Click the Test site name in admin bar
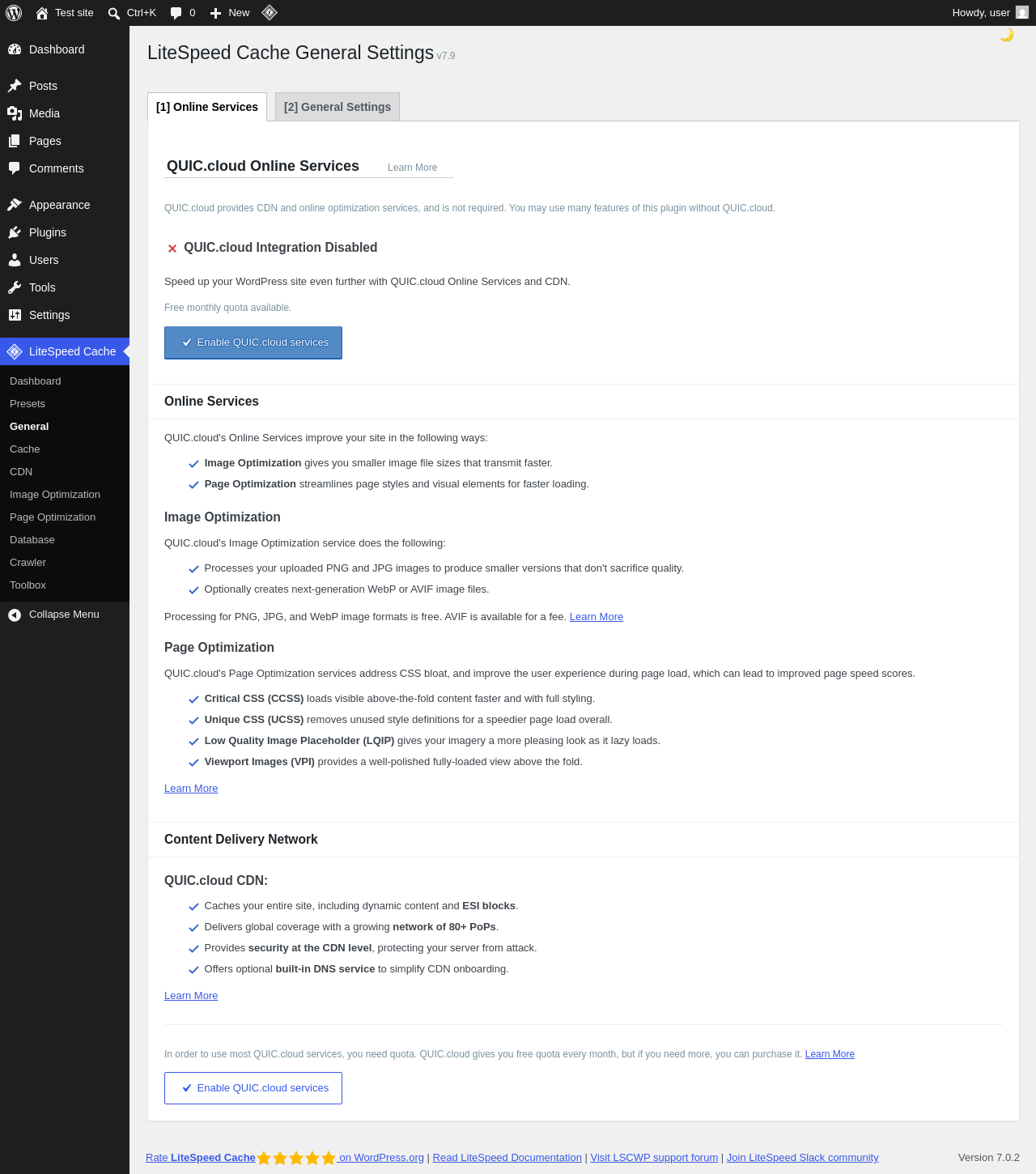The width and height of the screenshot is (1036, 1174). point(74,13)
